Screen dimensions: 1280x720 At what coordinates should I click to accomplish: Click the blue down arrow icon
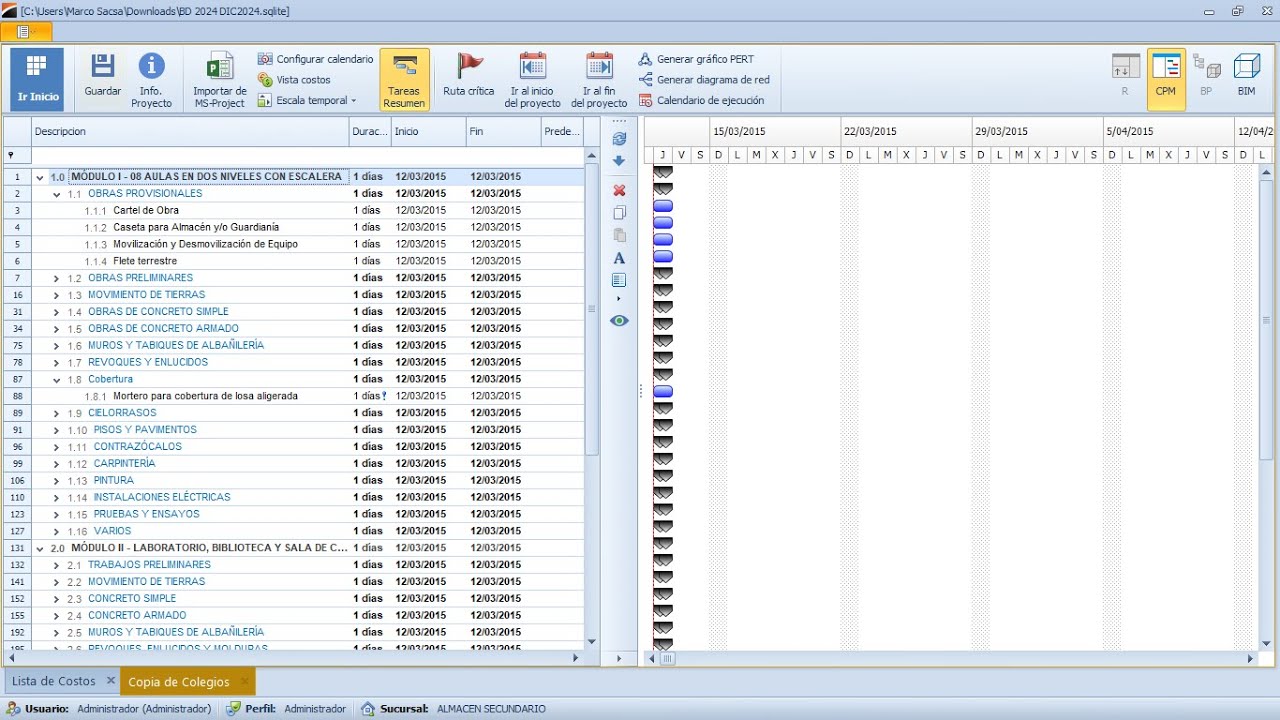[619, 161]
